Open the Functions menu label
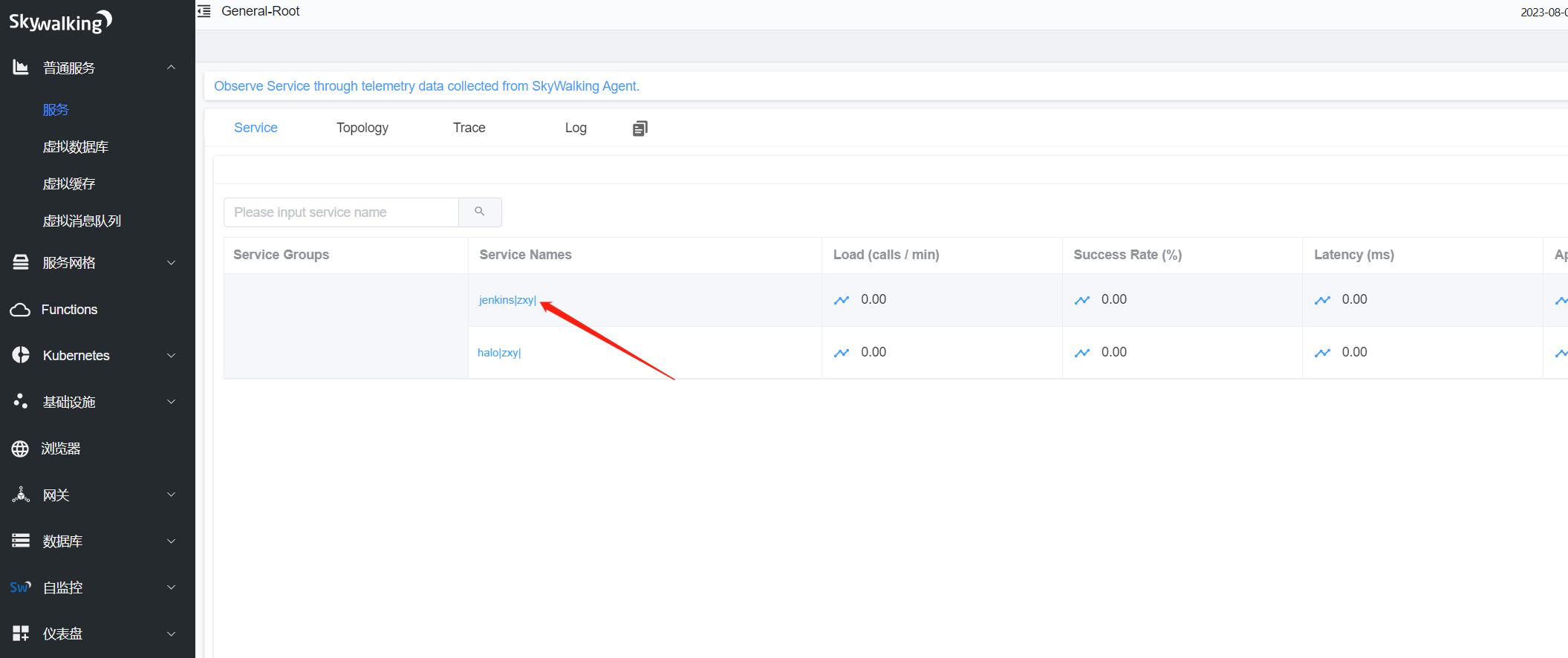 (69, 310)
